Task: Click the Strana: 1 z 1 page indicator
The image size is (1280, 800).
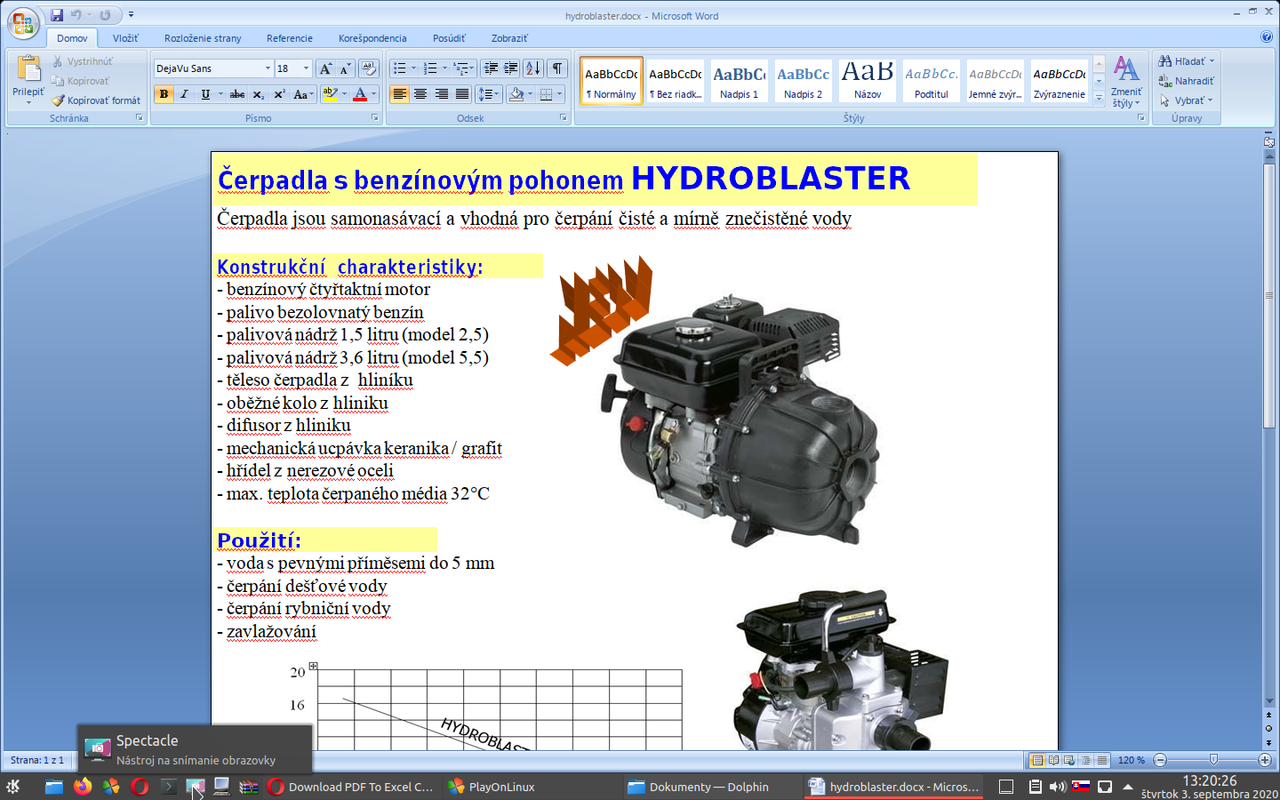Action: pyautogui.click(x=35, y=760)
